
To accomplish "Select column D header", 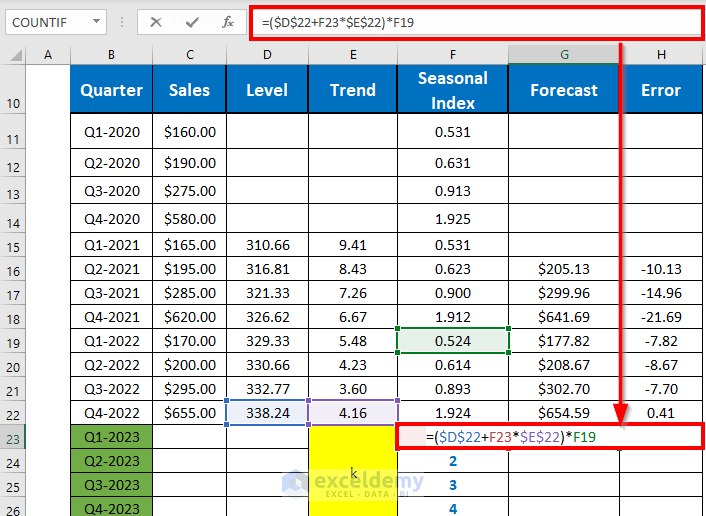I will (x=267, y=54).
